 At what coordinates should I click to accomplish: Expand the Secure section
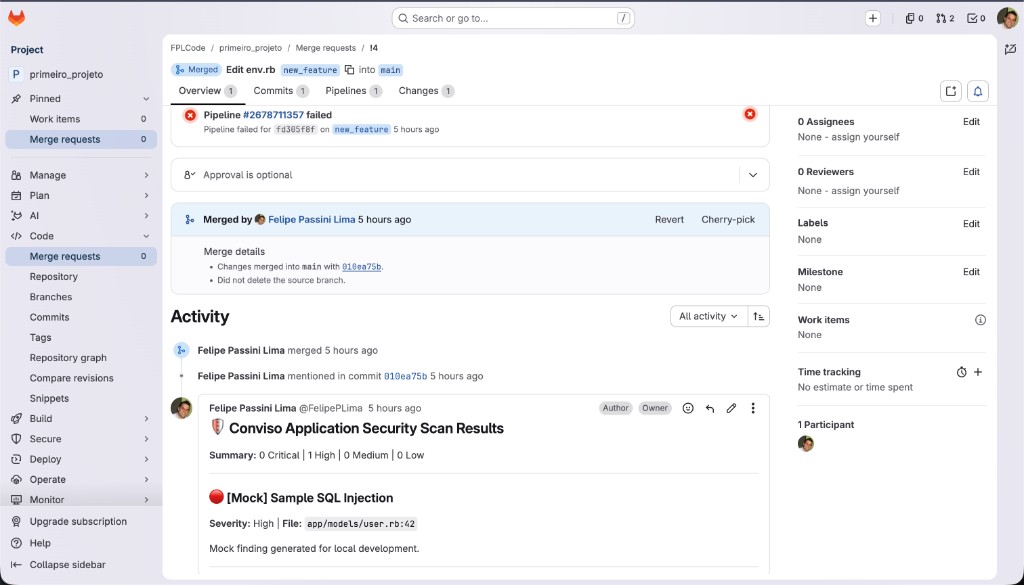click(x=146, y=439)
